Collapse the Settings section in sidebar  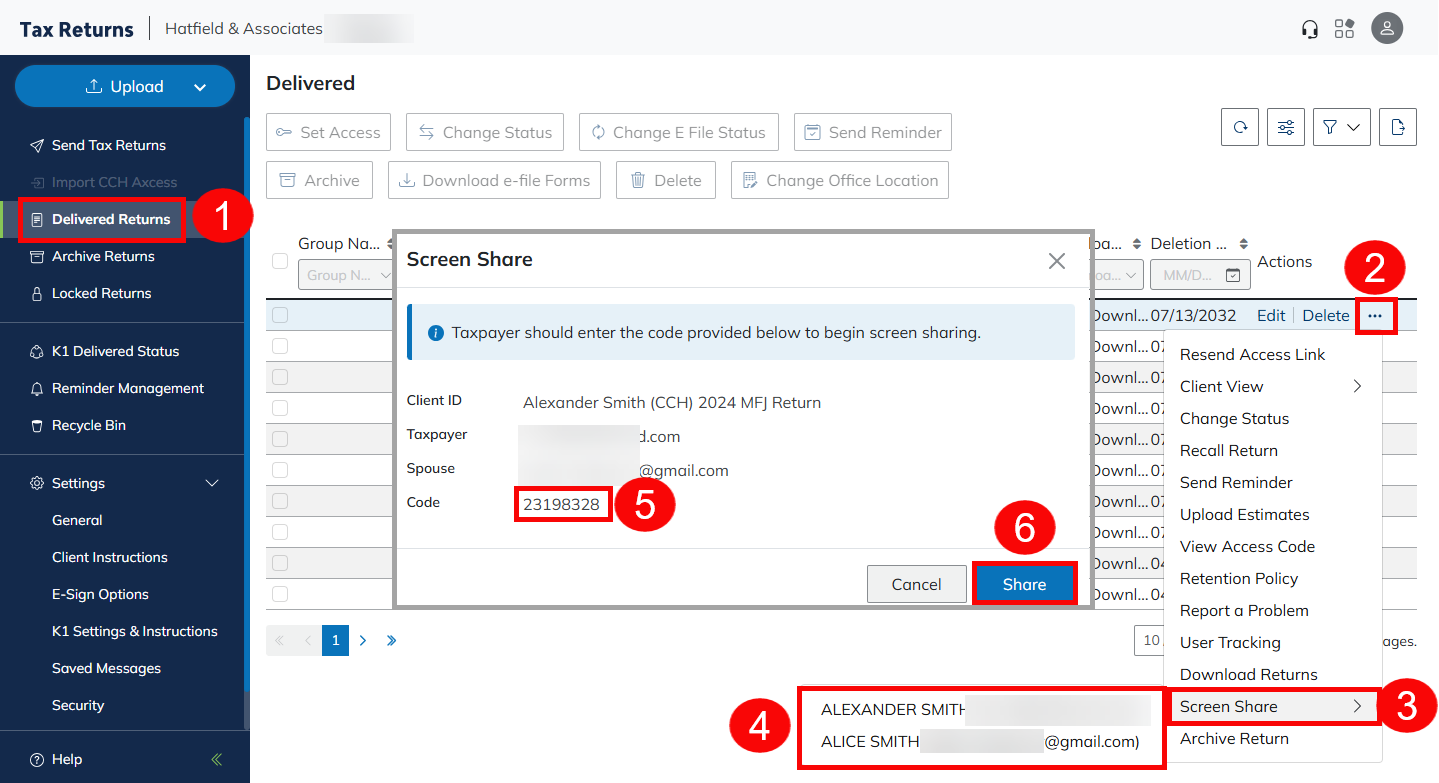(x=212, y=483)
